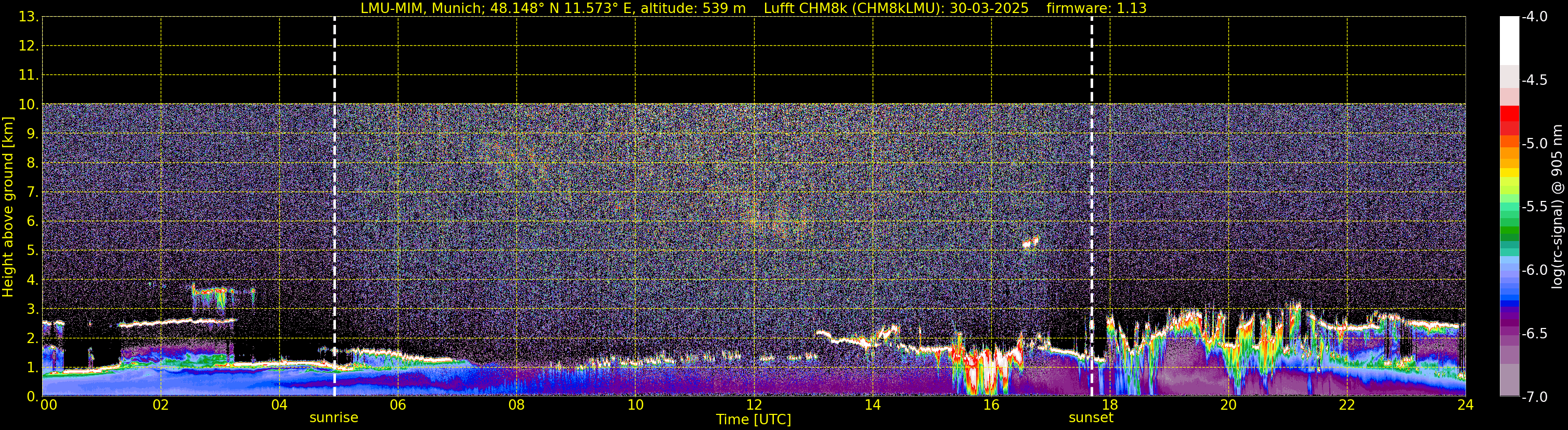Click height axis tick '5.'
This screenshot has height=430, width=1568.
point(32,251)
